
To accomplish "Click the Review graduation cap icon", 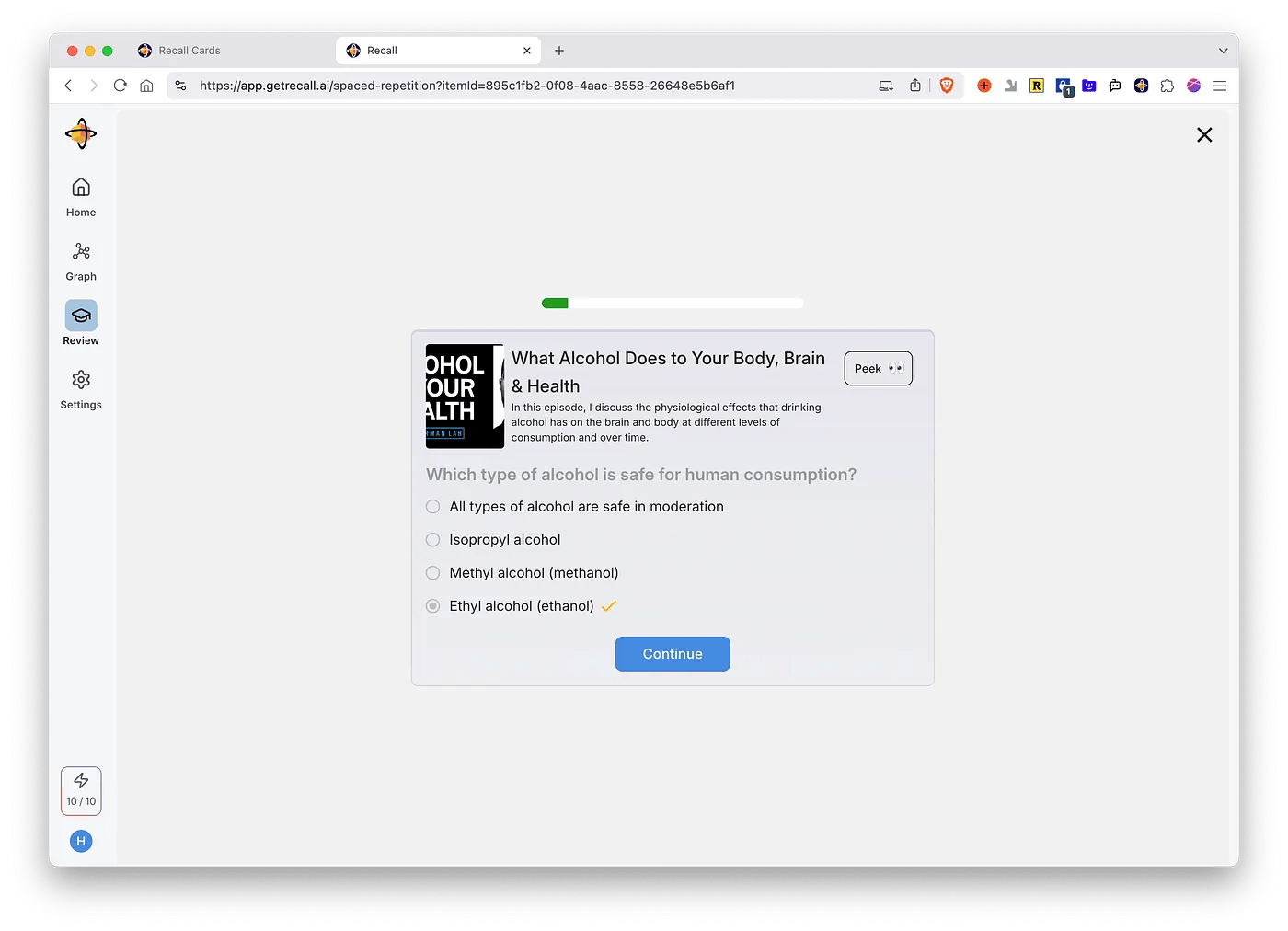I will (x=81, y=316).
